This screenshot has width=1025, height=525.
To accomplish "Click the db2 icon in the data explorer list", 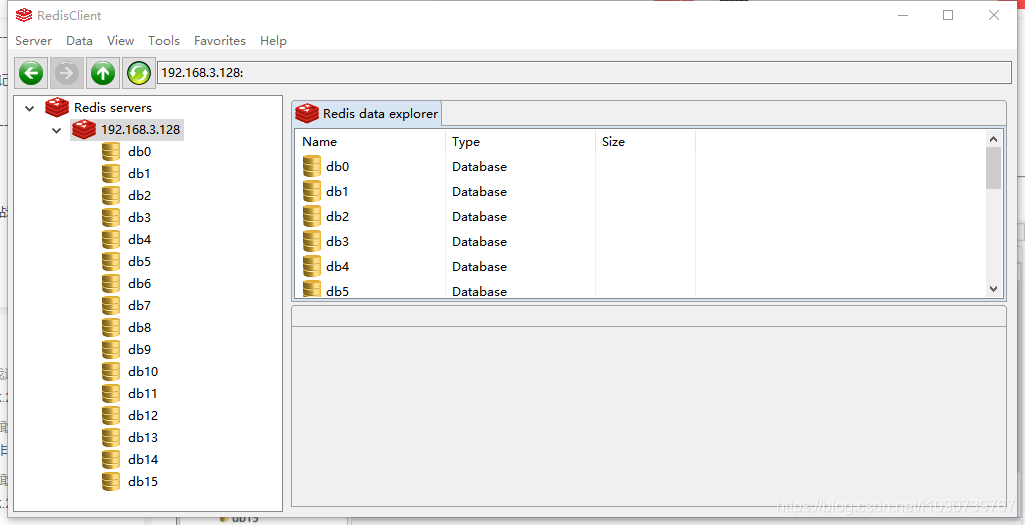I will click(x=312, y=216).
